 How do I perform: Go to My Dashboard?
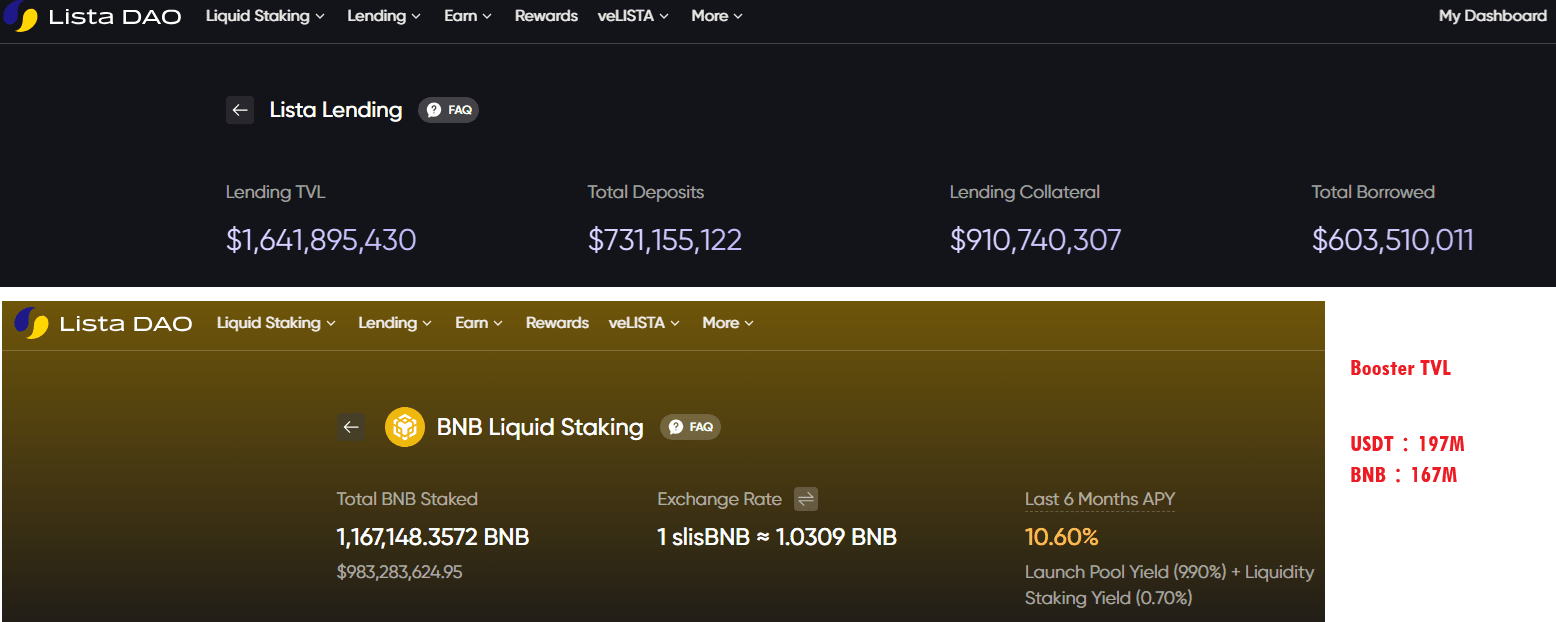[1492, 16]
